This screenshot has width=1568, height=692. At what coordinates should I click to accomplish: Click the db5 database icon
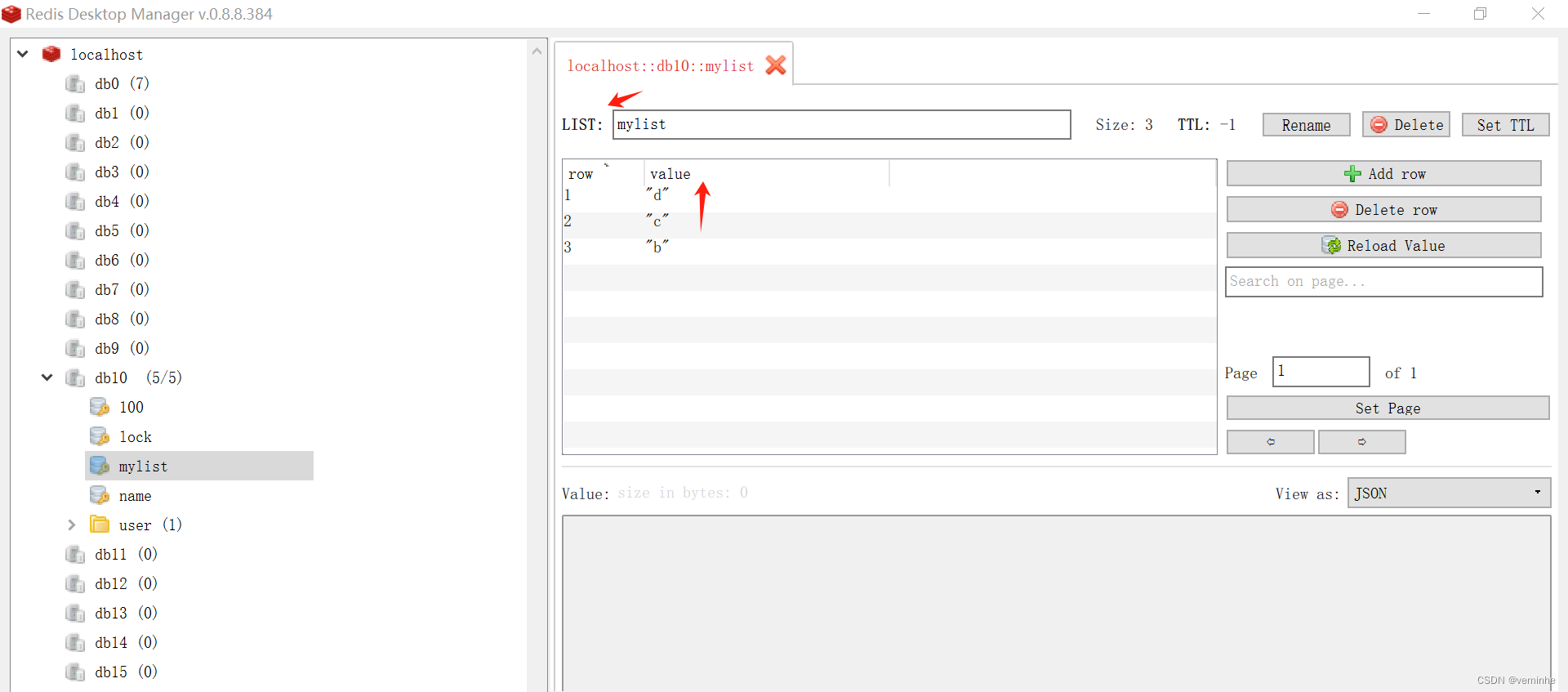[75, 230]
